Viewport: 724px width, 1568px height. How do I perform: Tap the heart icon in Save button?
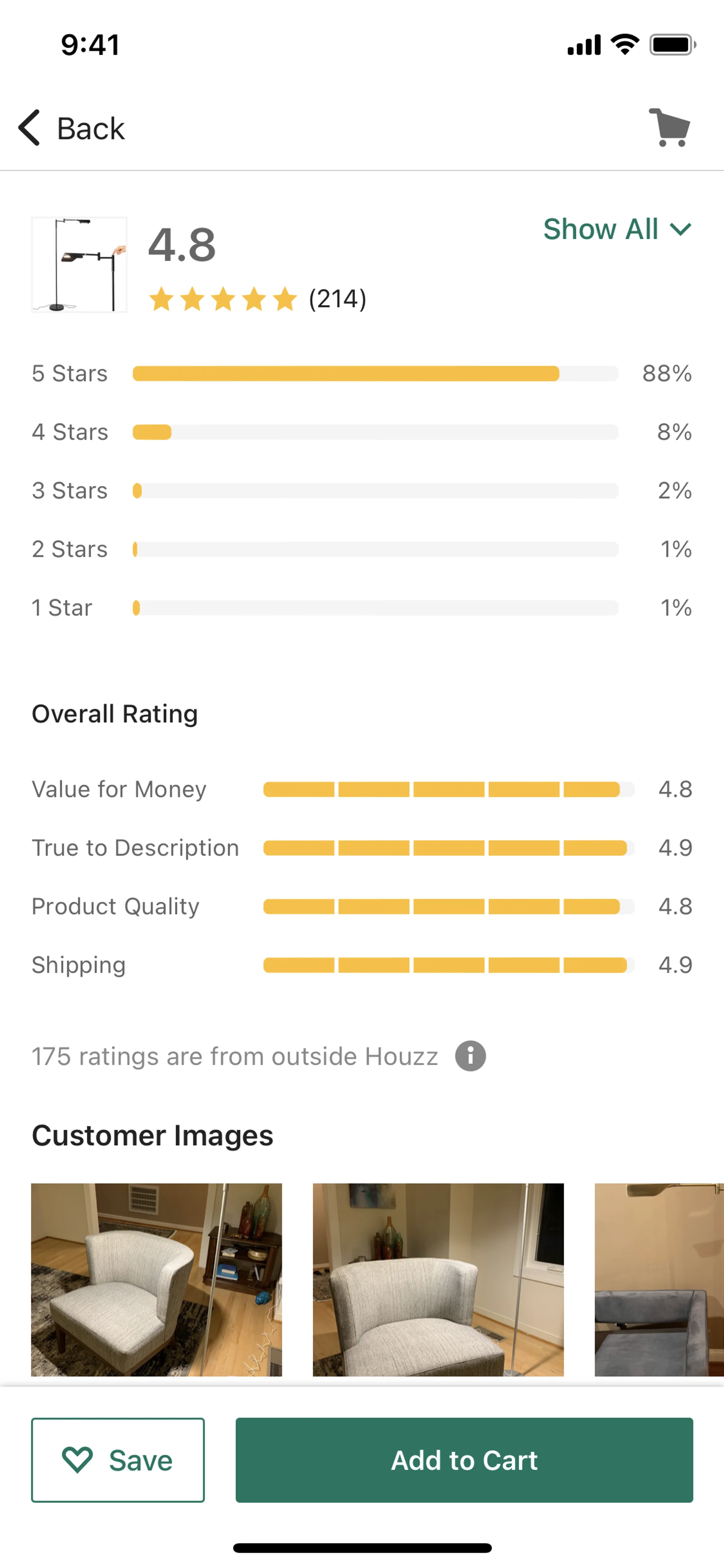click(x=77, y=1460)
